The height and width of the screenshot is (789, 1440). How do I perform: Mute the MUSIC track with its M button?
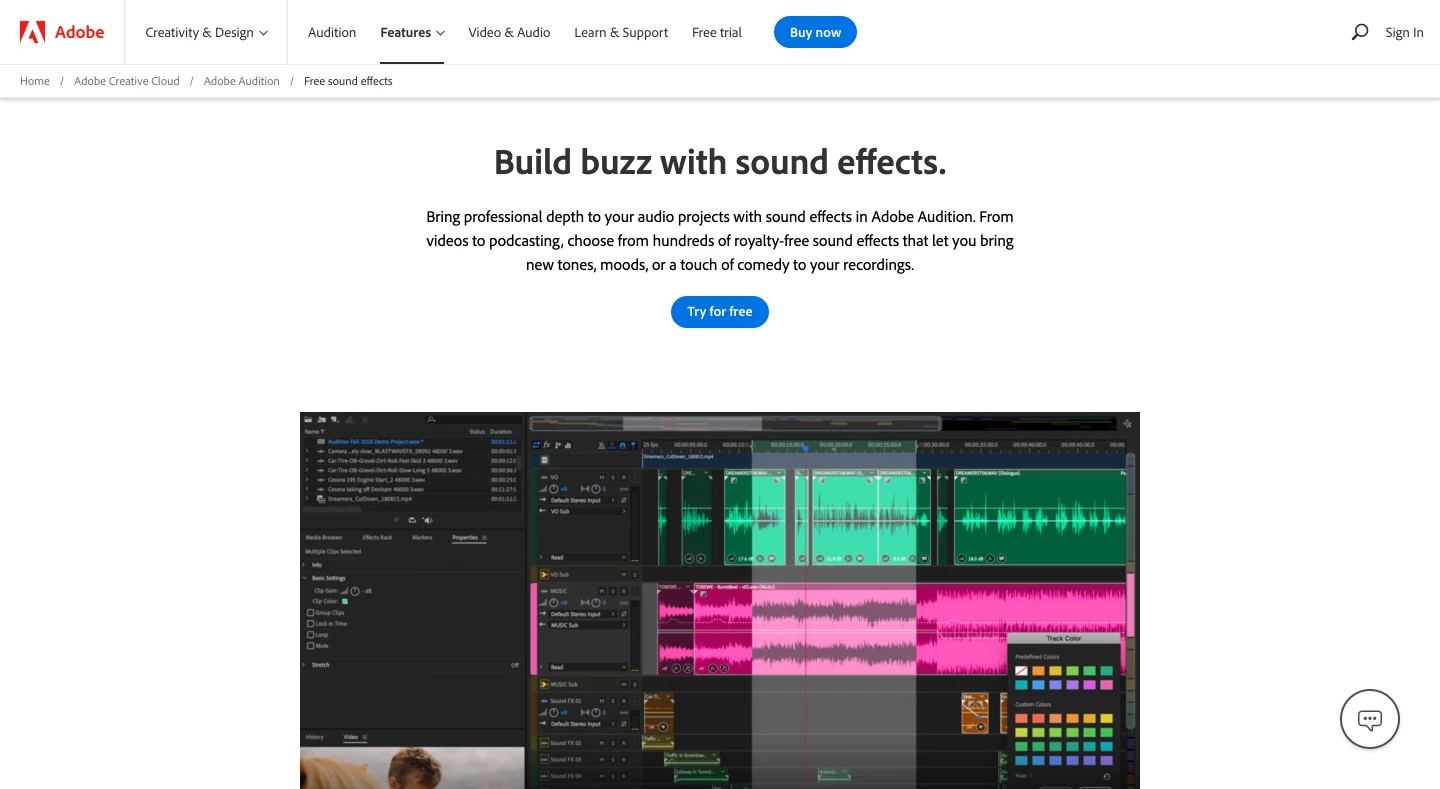[602, 591]
